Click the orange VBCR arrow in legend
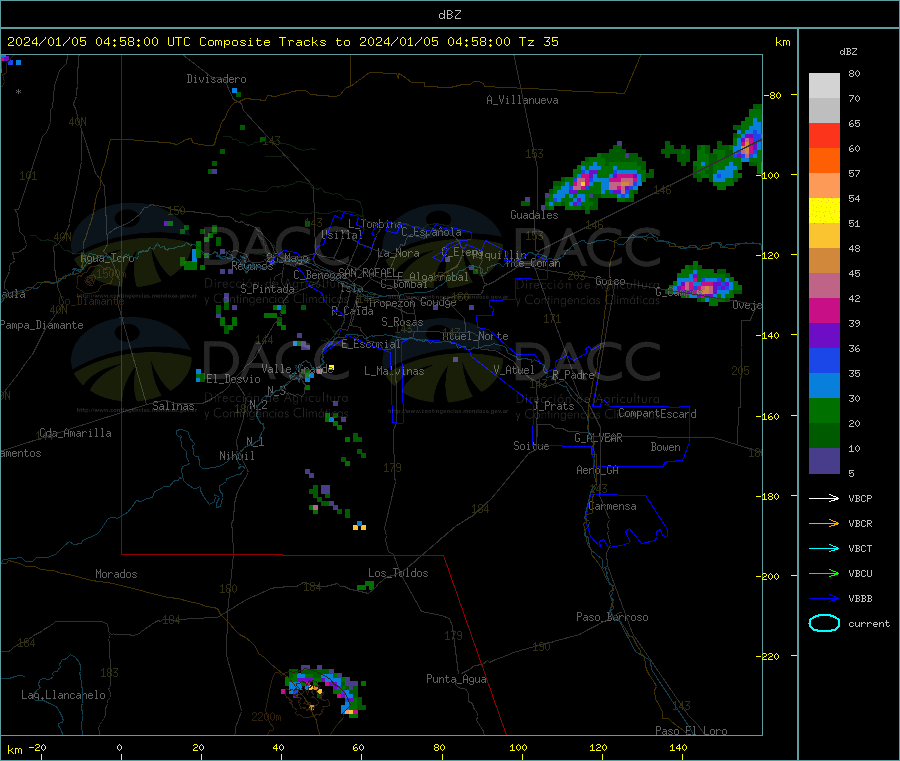Screen dimensions: 900x761 click(x=824, y=523)
